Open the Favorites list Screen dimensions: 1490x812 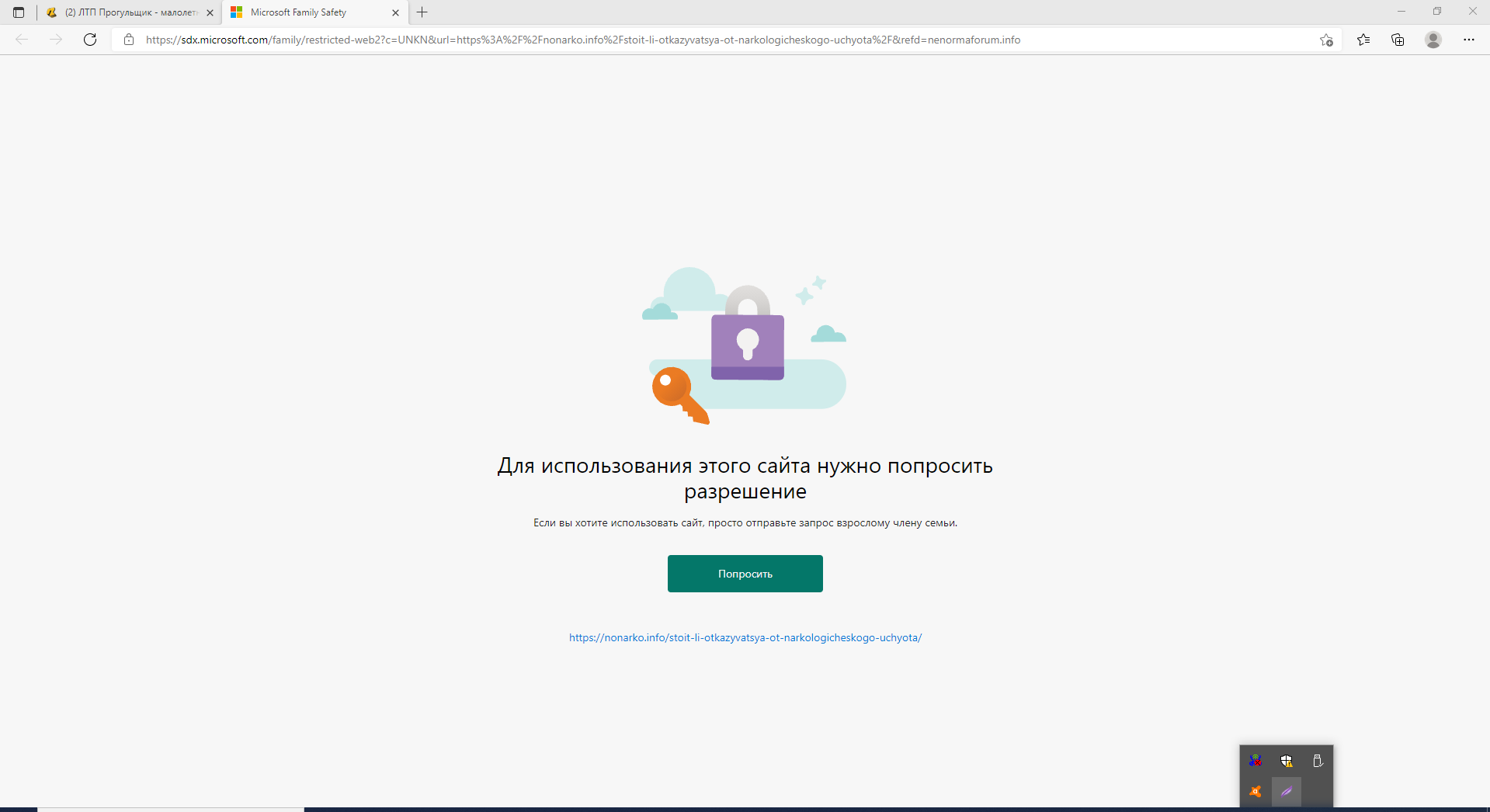pyautogui.click(x=1363, y=40)
